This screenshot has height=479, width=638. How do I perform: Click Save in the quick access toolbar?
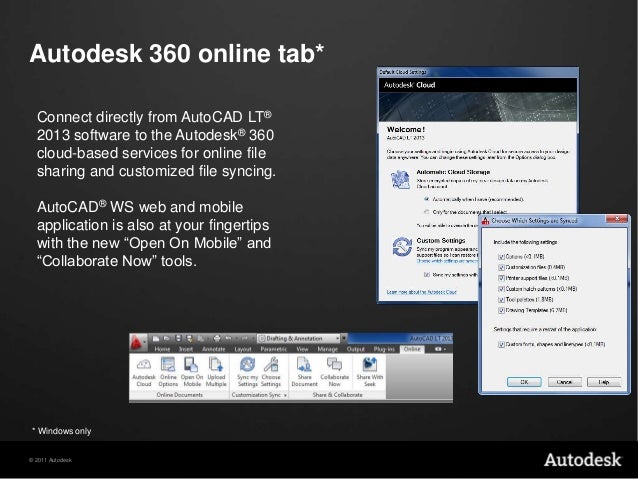point(178,338)
